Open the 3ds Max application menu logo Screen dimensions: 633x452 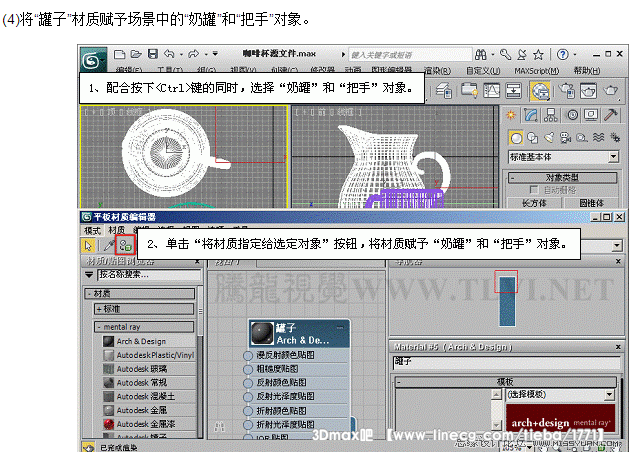point(92,61)
